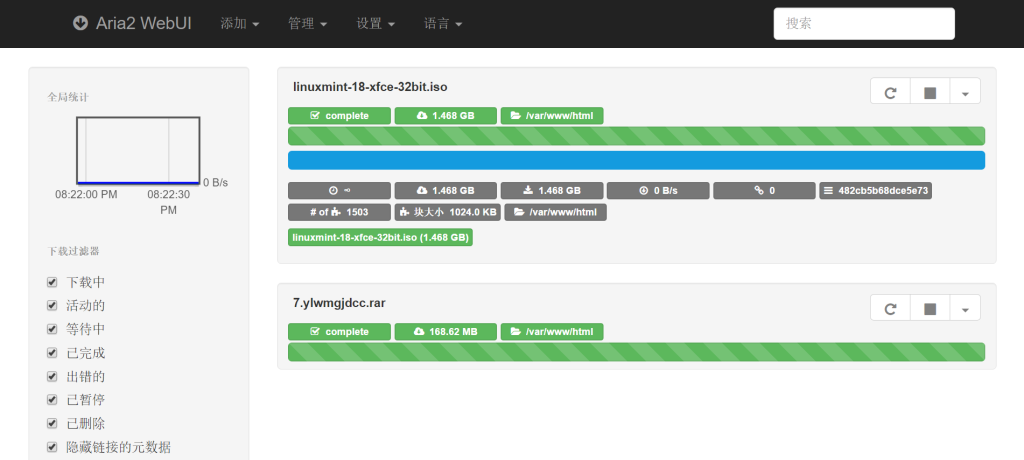Click the Aria2 WebUI brand link
The width and height of the screenshot is (1024, 460).
[x=132, y=24]
